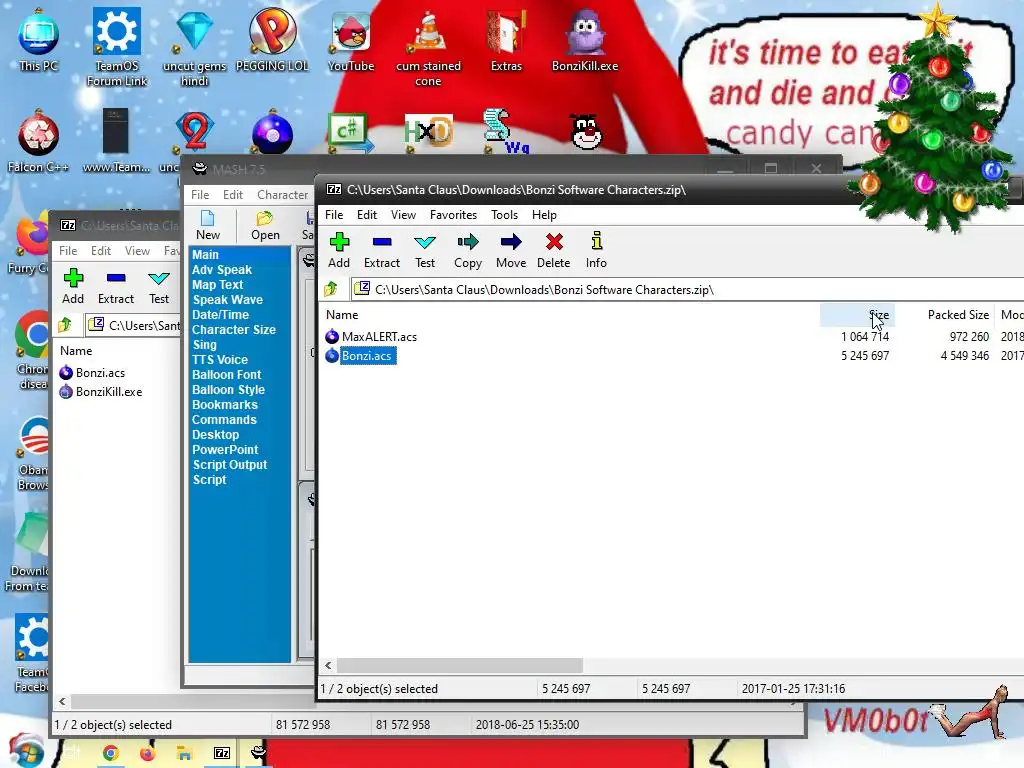Click the red Delete icon

[x=553, y=251]
